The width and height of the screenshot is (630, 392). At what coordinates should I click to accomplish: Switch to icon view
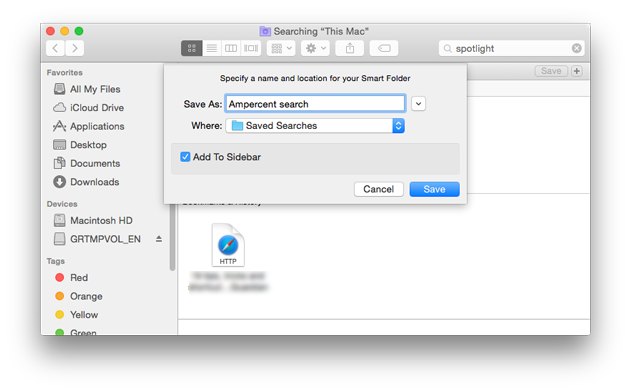click(192, 49)
